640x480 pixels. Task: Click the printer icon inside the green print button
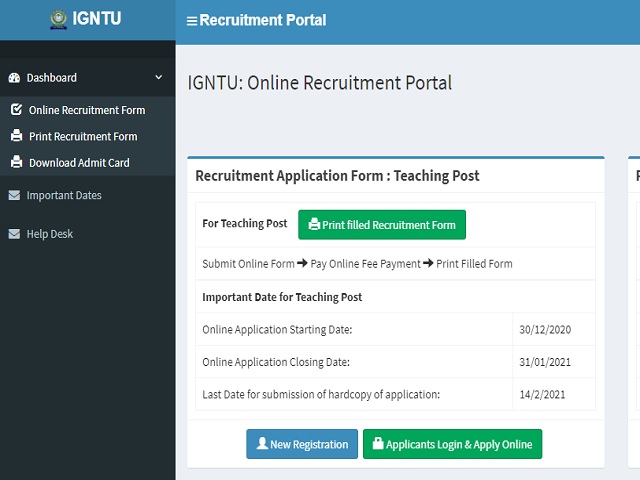tap(314, 224)
